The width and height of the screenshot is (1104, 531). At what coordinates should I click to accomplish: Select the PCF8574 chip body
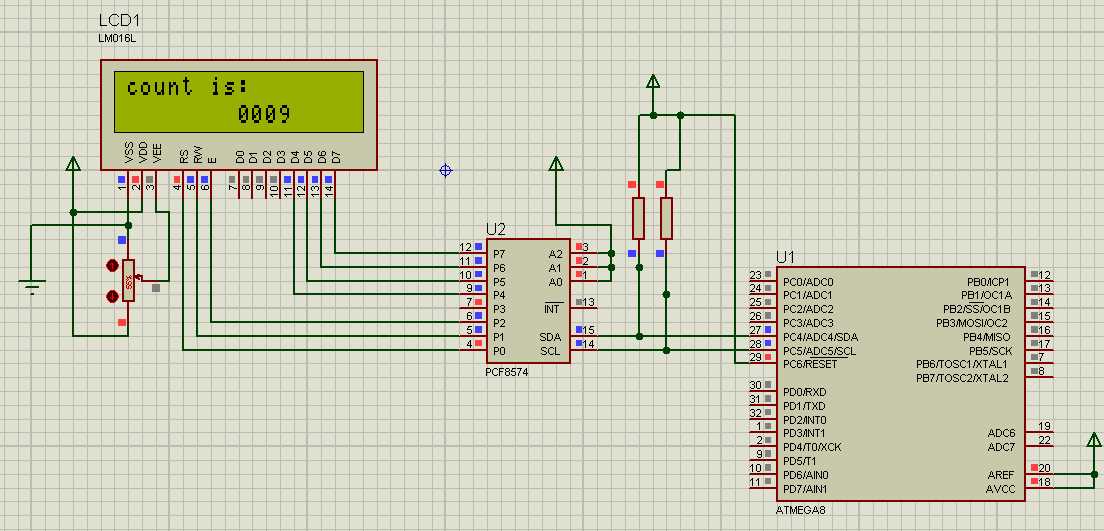[529, 302]
